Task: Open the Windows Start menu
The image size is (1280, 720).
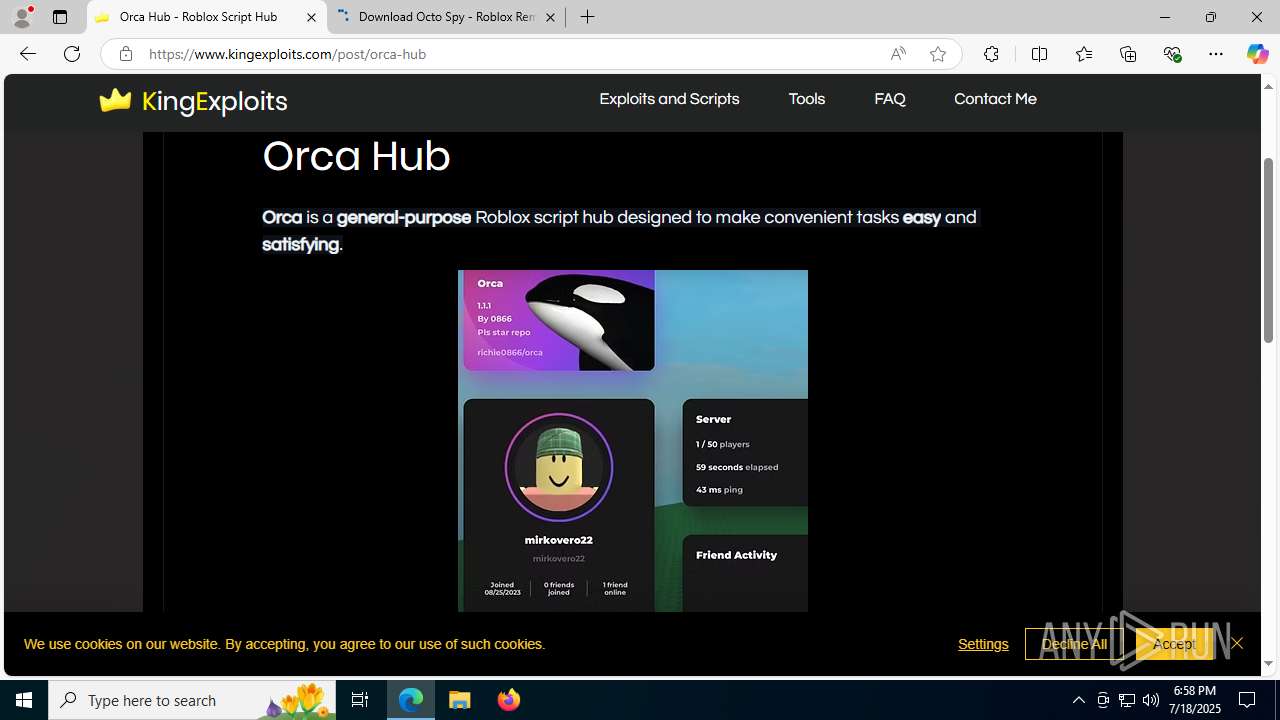Action: pyautogui.click(x=24, y=700)
